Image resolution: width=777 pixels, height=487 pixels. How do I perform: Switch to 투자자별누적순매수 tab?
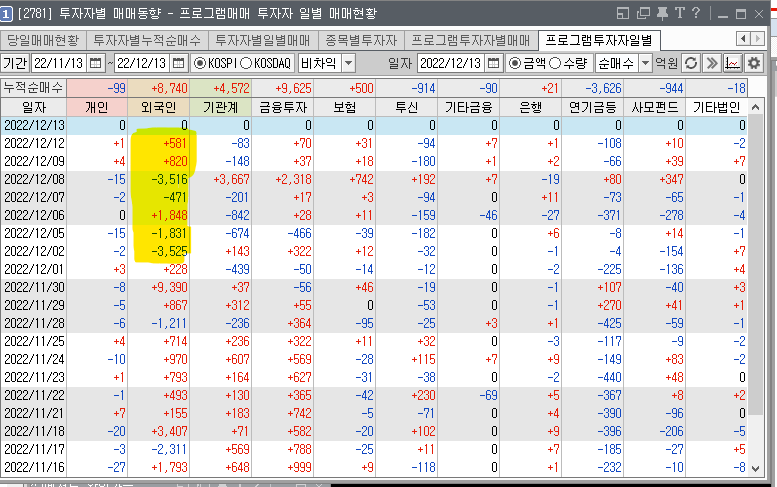click(146, 40)
